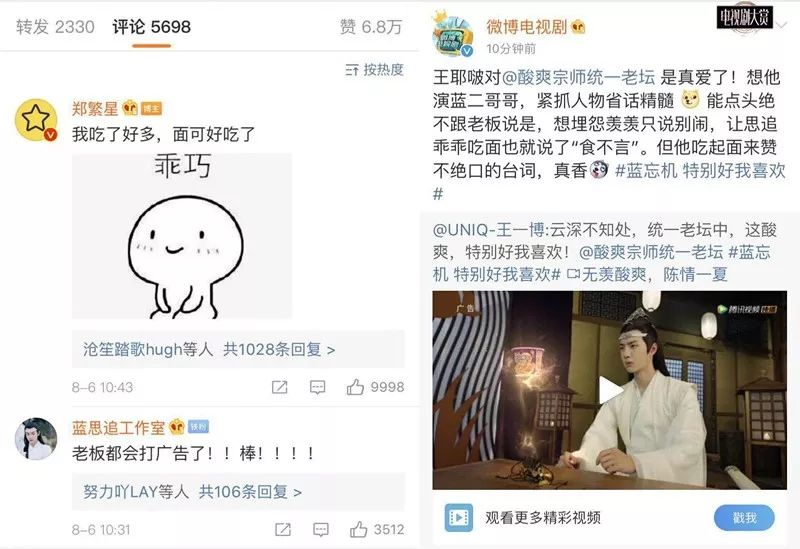This screenshot has height=549, width=800.
Task: Expand 共106条回复 thread
Action: [250, 492]
